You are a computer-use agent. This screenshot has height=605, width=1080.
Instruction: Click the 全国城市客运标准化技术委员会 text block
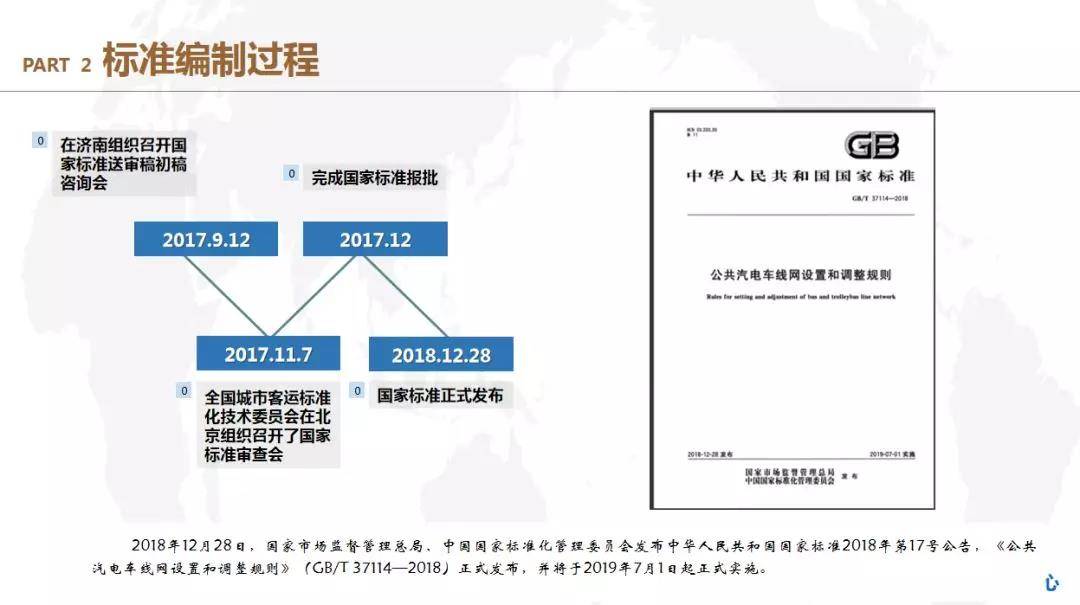(267, 425)
